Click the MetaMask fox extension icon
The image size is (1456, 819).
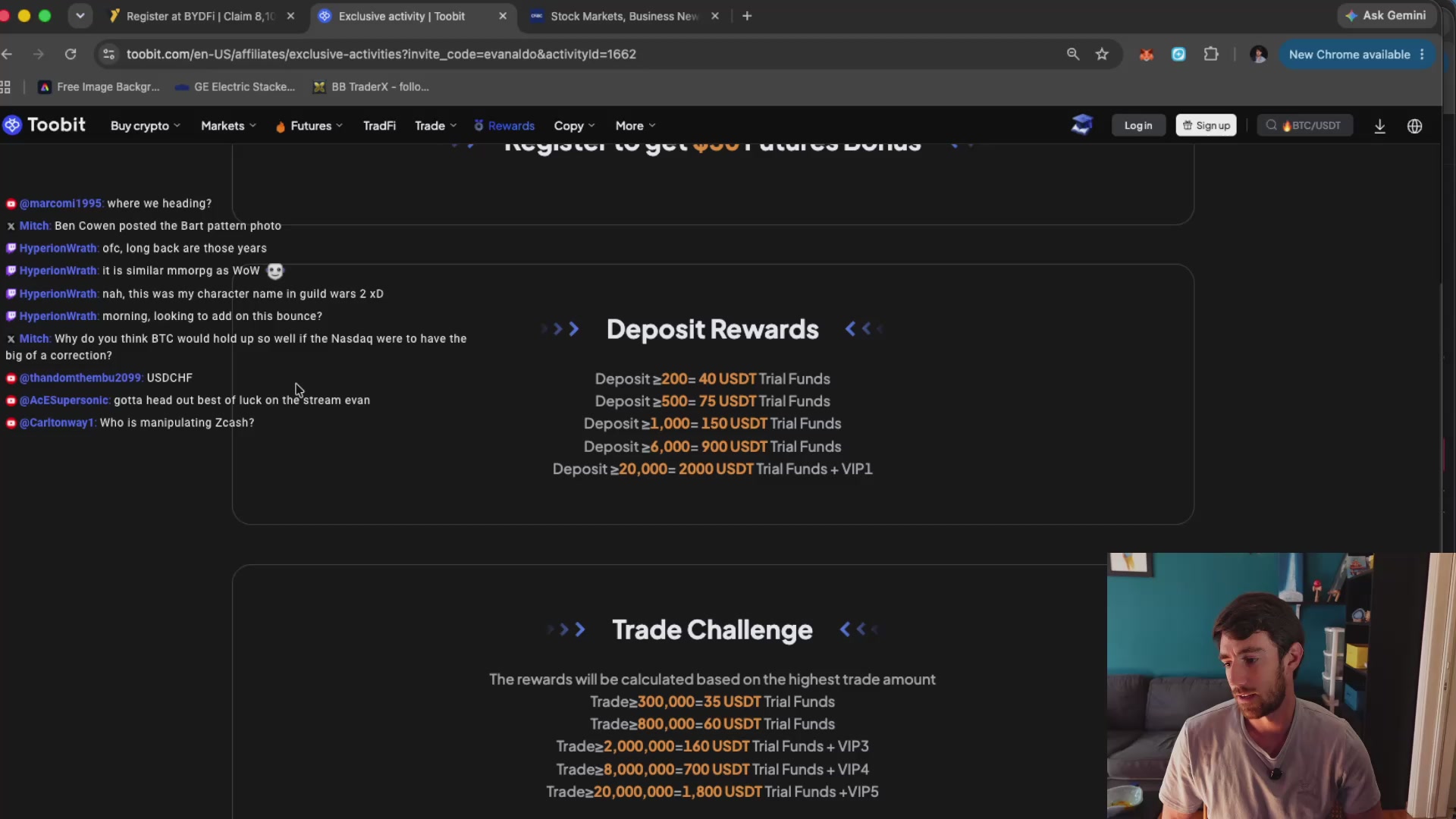click(x=1146, y=54)
